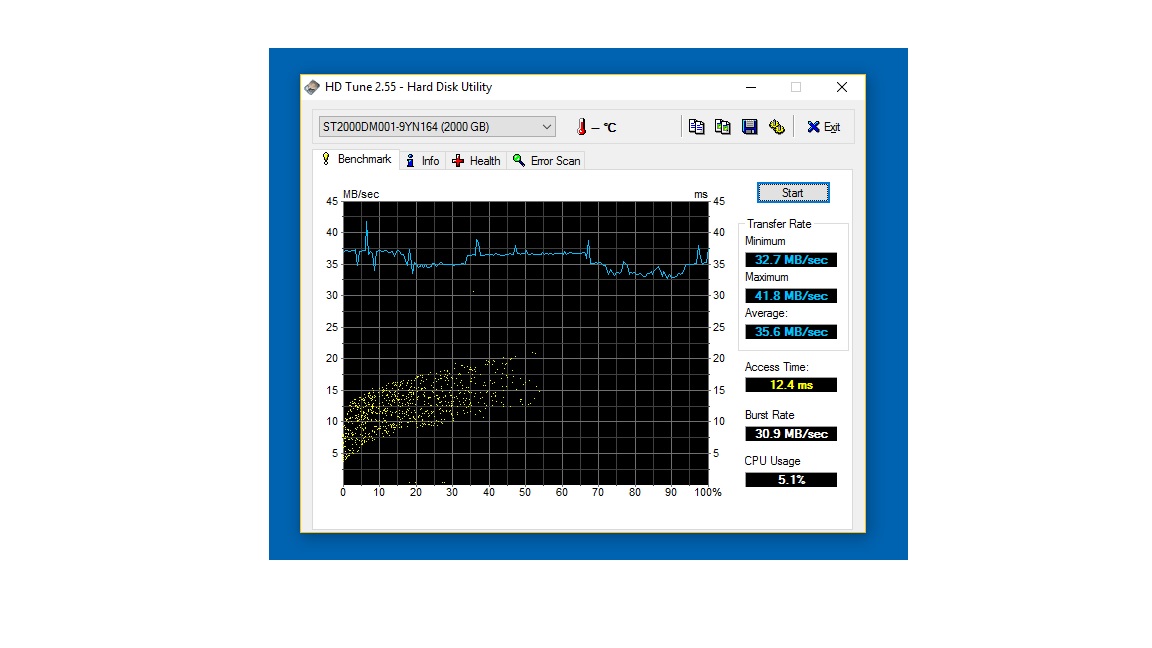
Task: Click the copy screenshot icon in toolbar
Action: (722, 127)
